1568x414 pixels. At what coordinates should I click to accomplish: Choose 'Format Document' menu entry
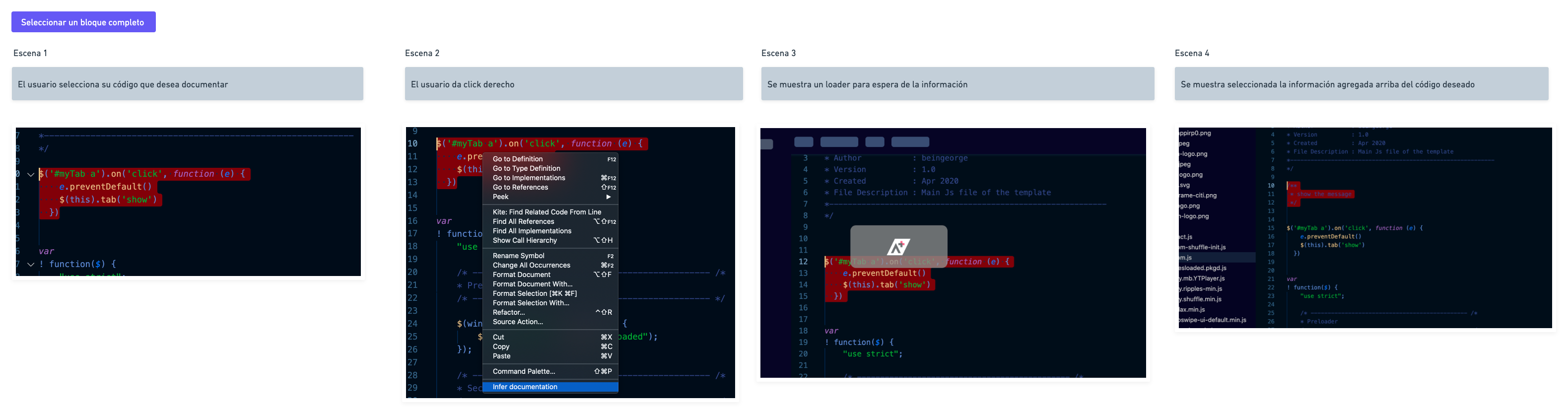(550, 275)
